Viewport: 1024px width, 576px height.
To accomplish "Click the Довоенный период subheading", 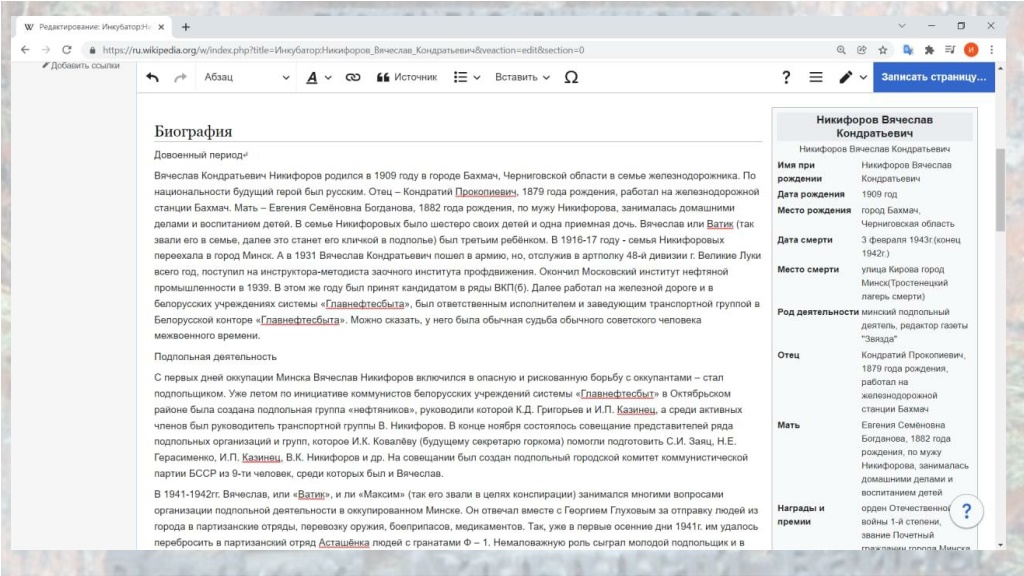I will 199,155.
